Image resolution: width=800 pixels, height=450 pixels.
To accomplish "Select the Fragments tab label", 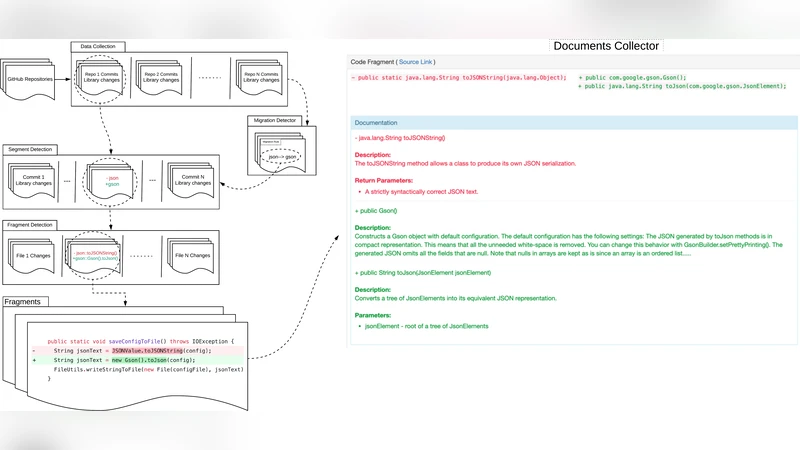I will (x=22, y=301).
